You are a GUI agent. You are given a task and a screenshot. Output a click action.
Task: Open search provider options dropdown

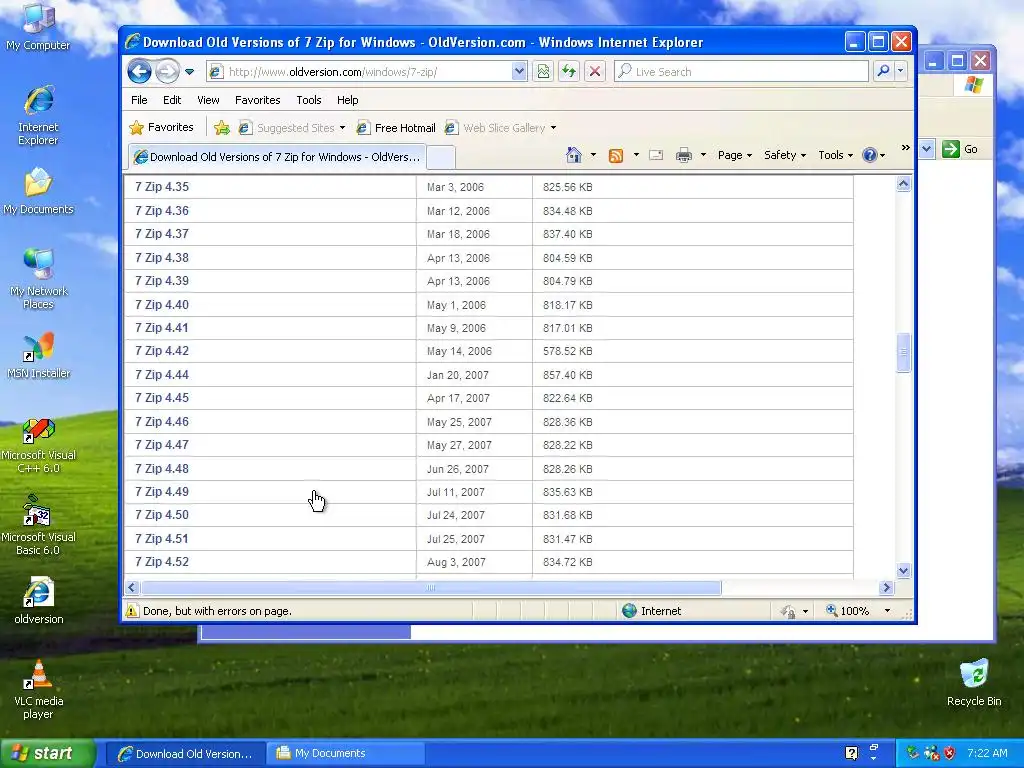901,71
